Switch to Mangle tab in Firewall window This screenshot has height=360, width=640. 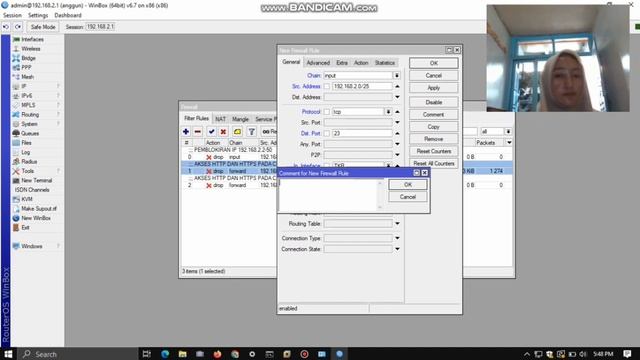(x=240, y=119)
